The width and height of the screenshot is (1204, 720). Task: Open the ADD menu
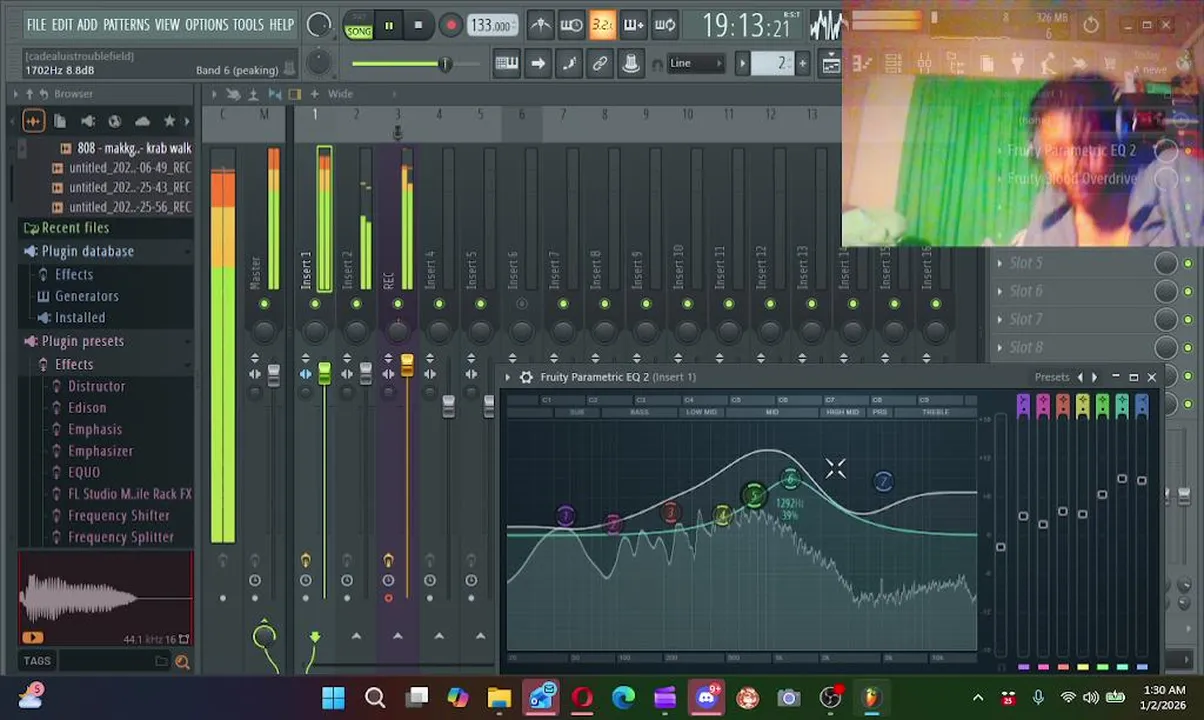[x=88, y=24]
